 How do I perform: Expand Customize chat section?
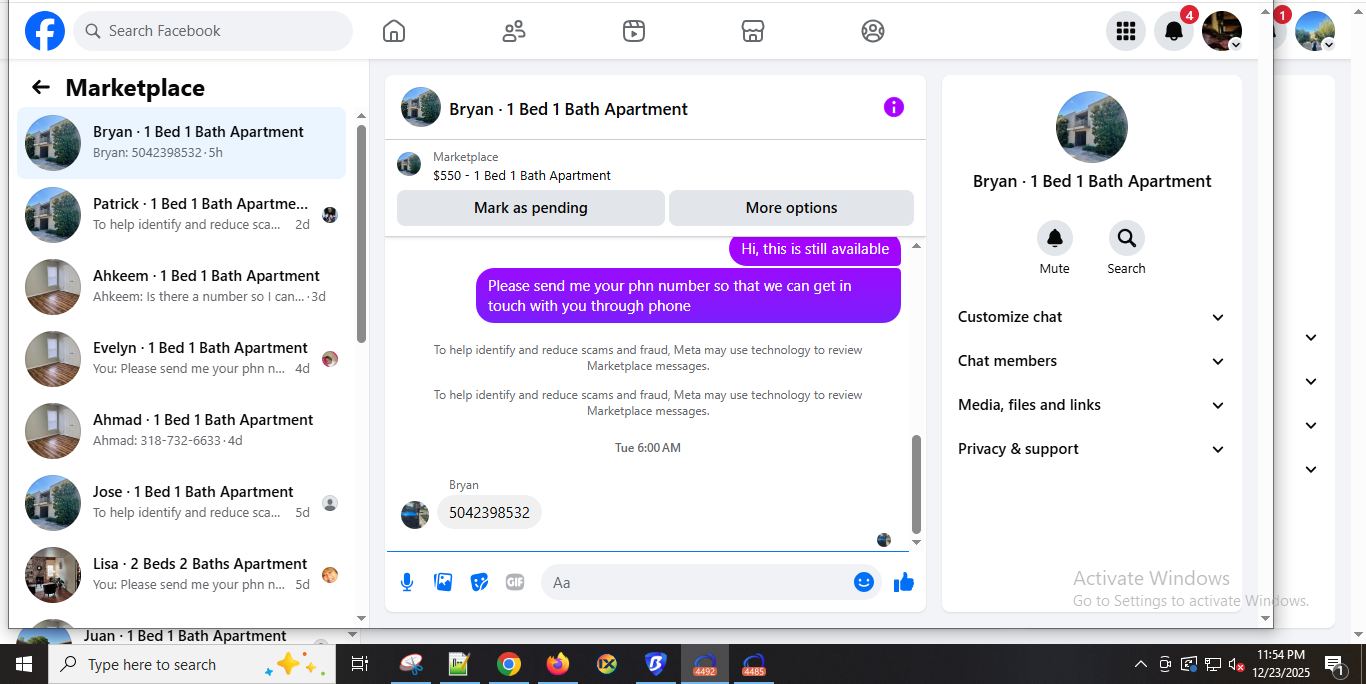[1091, 317]
